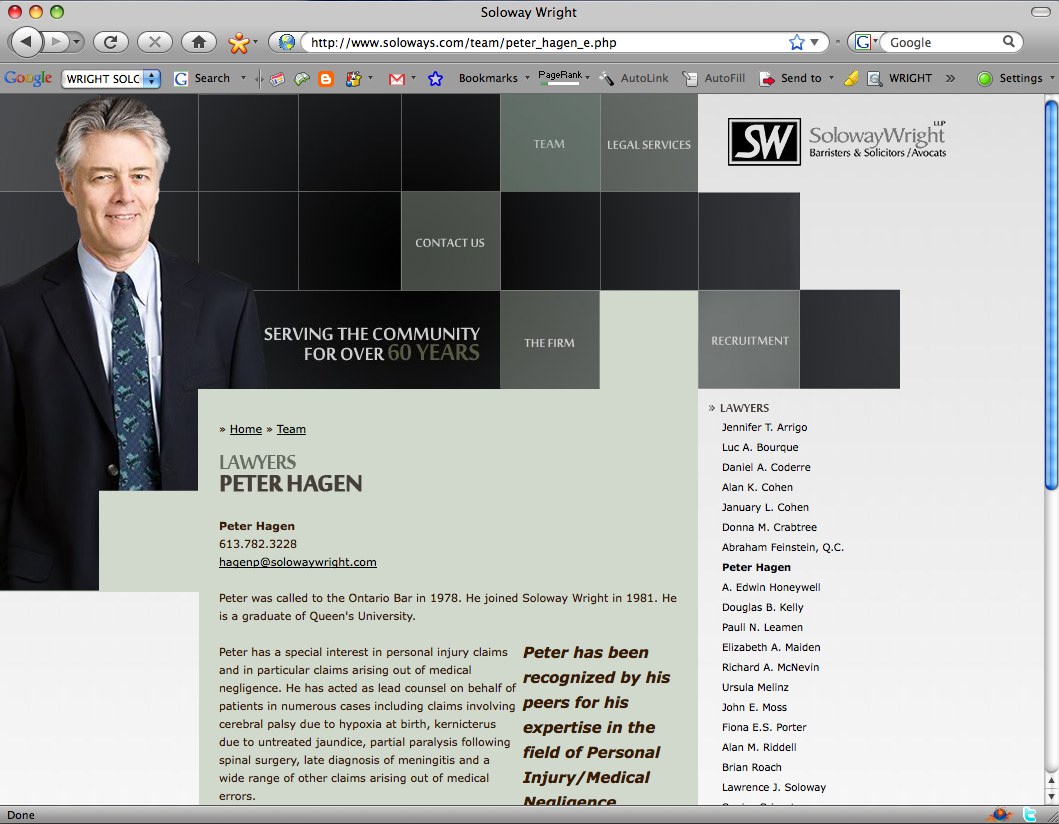Click the Google logo on Google Toolbar
Image resolution: width=1059 pixels, height=824 pixels.
click(28, 78)
